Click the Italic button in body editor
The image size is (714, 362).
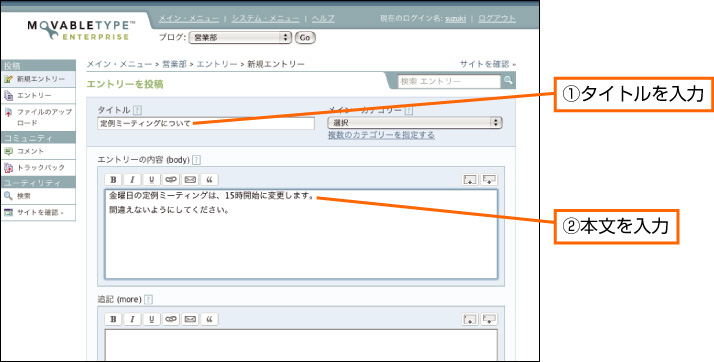132,179
